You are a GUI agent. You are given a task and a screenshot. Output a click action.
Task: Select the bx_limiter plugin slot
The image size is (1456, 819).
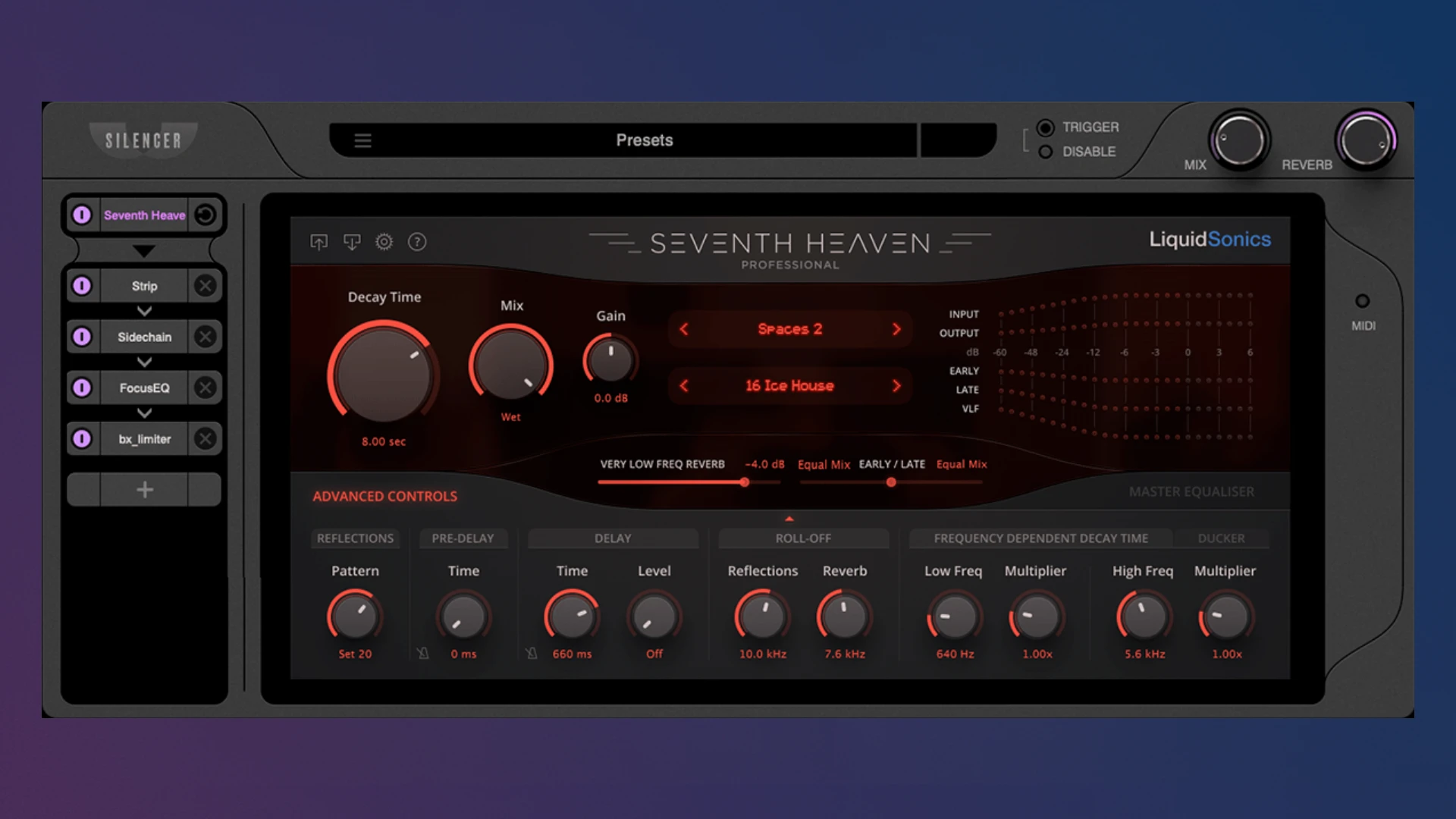[144, 438]
